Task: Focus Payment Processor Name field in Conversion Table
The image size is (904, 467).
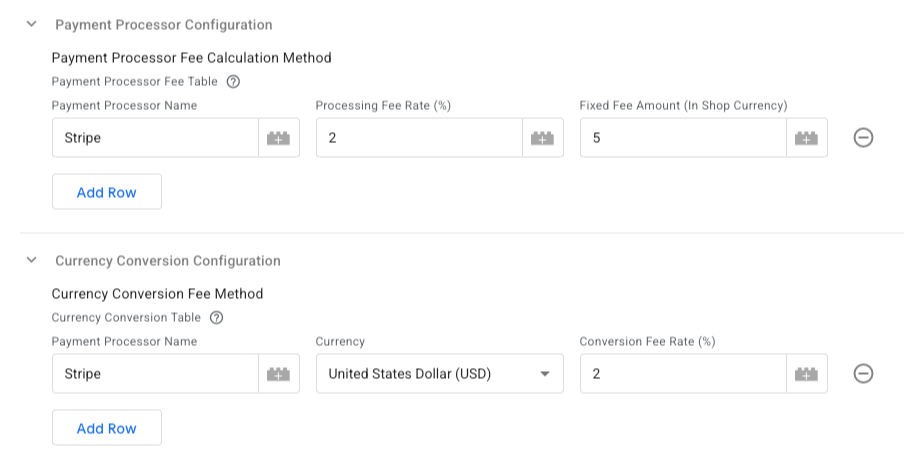Action: point(155,374)
